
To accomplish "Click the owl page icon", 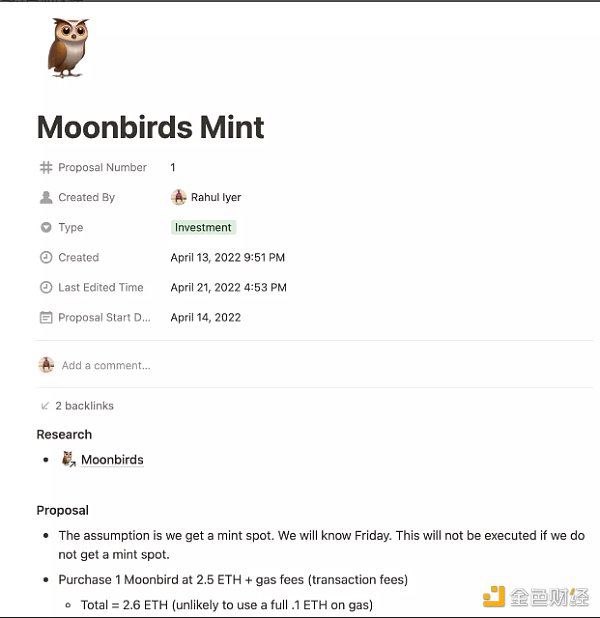I will [68, 48].
